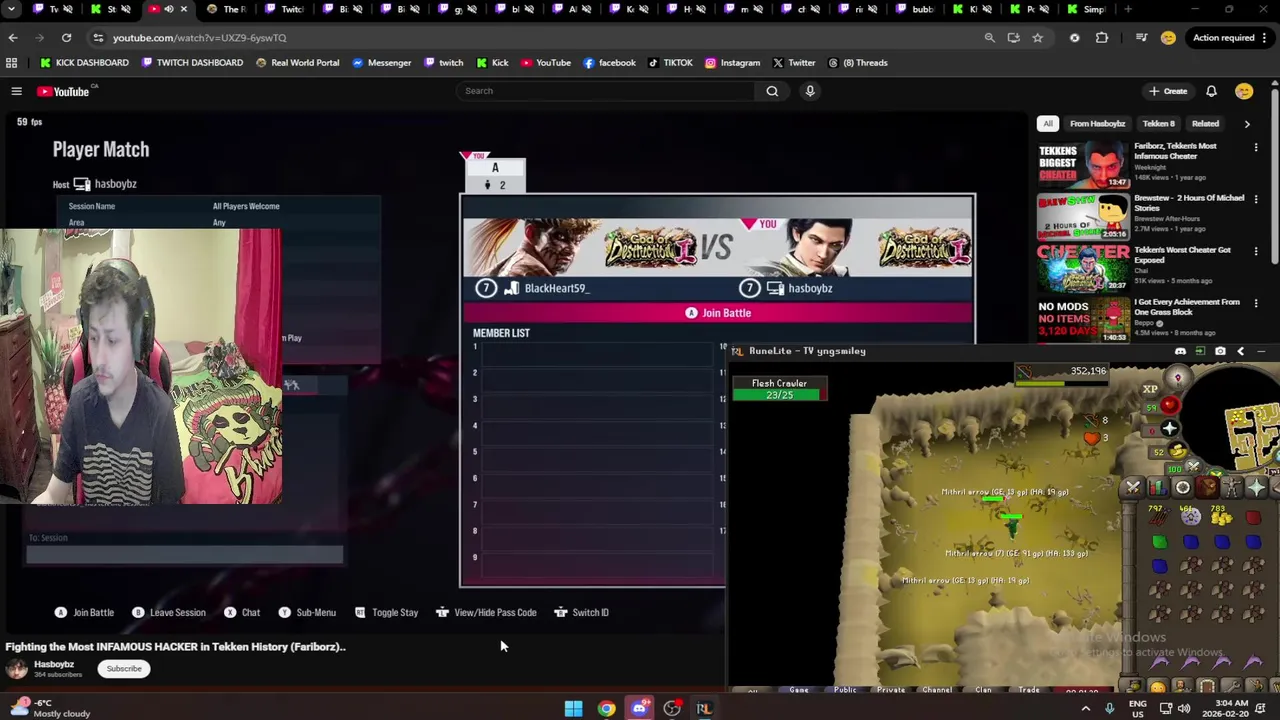1280x720 pixels.
Task: Toggle XP drops via XP orb
Action: coord(1150,389)
